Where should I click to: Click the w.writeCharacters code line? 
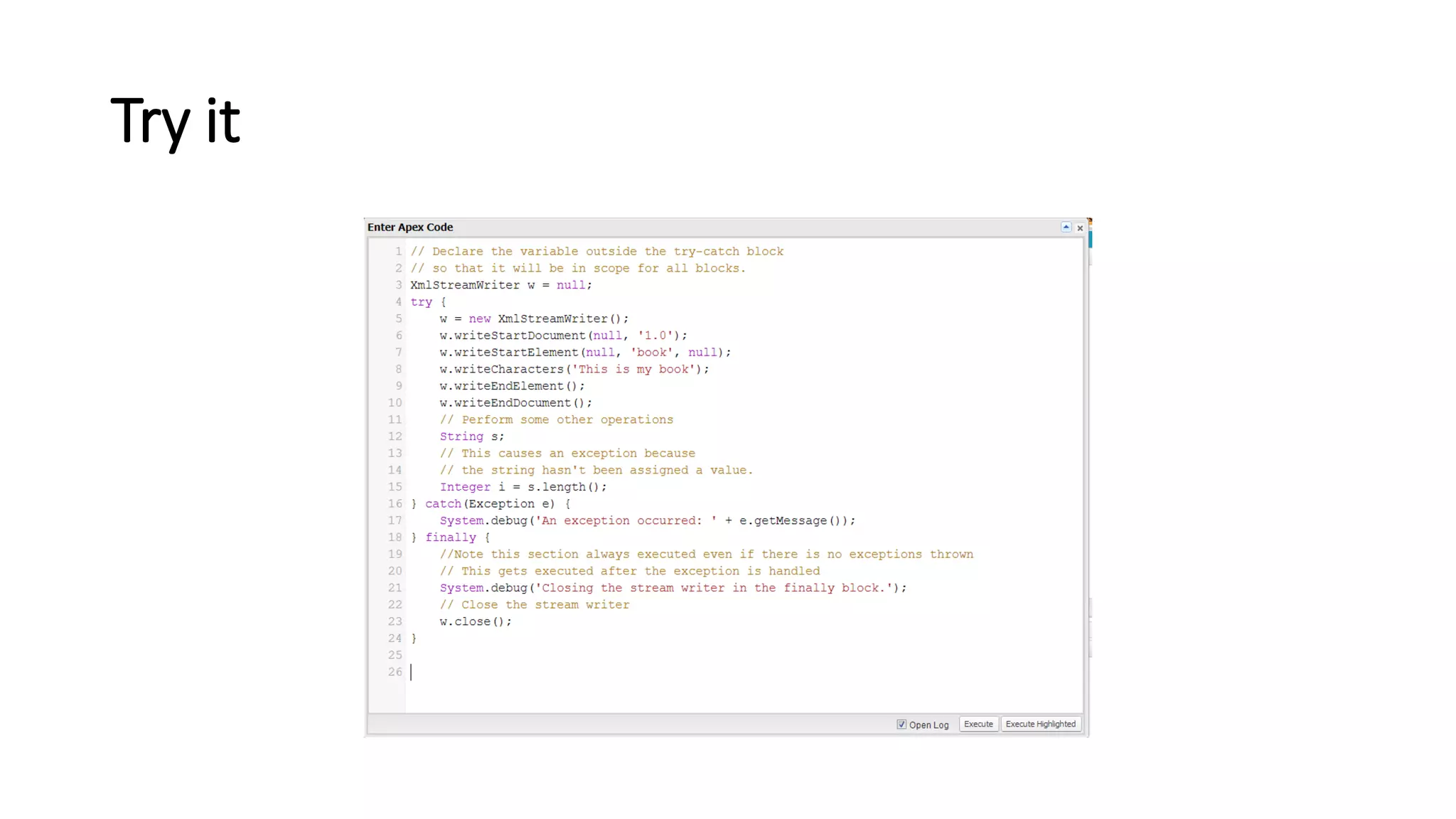point(573,370)
